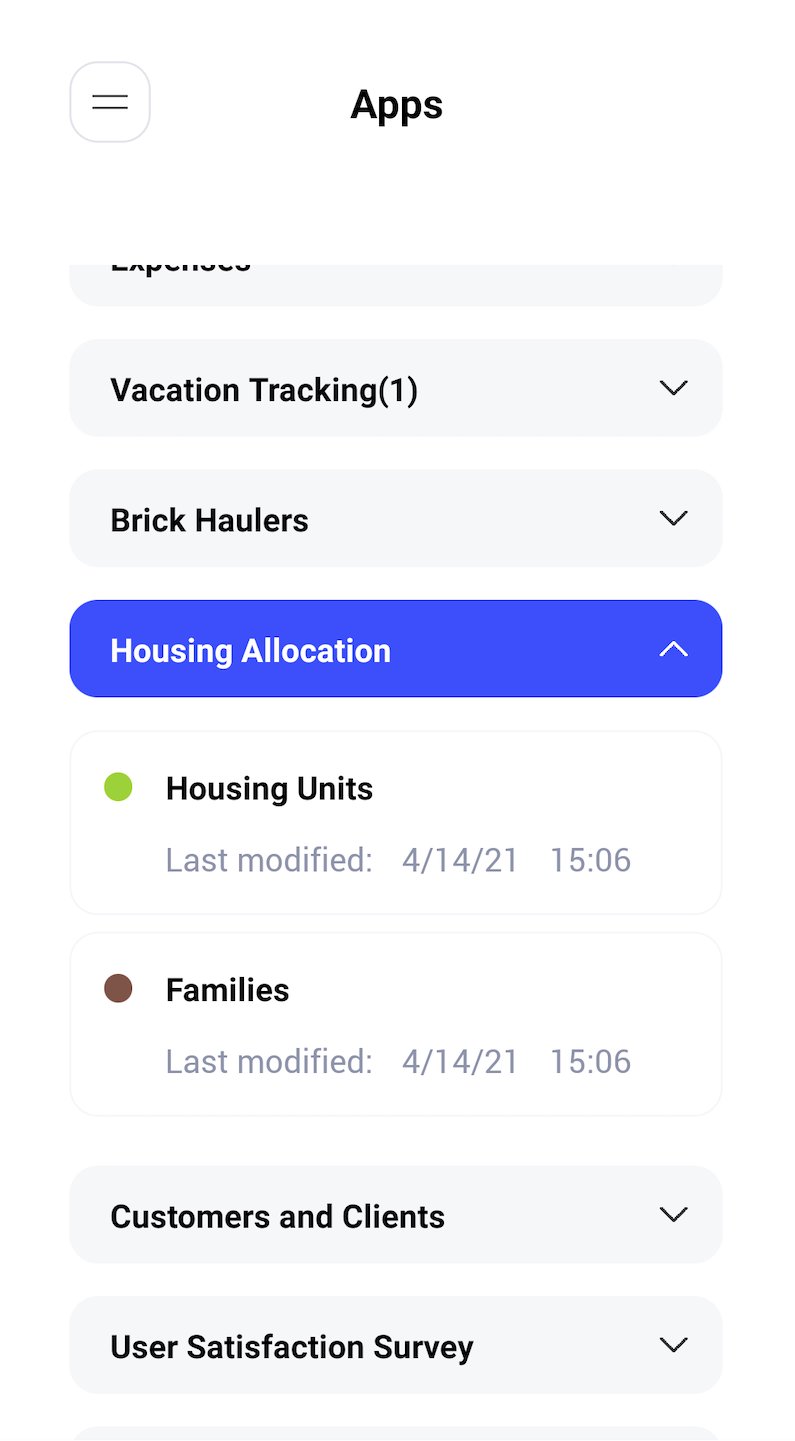Expand the Customers and Clients chevron
The image size is (795, 1441).
pyautogui.click(x=674, y=1214)
